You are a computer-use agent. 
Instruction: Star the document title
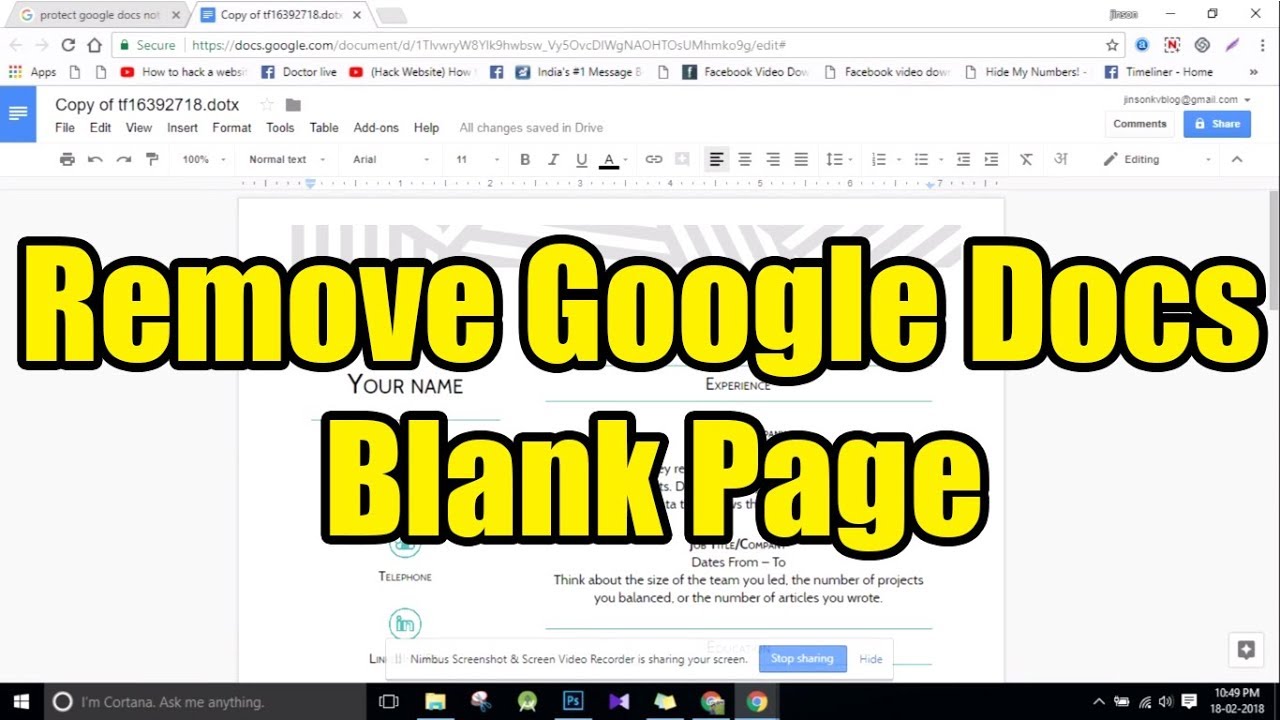(x=267, y=105)
